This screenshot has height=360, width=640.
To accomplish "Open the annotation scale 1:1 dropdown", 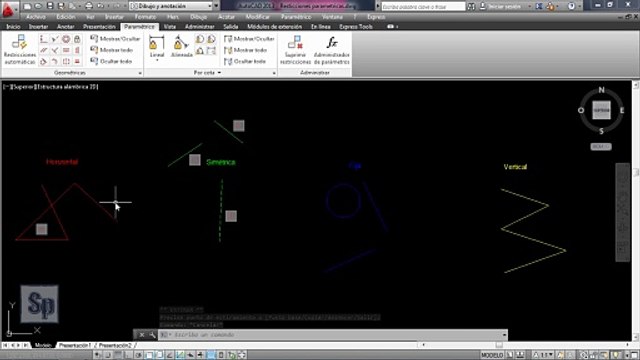I will [543, 355].
